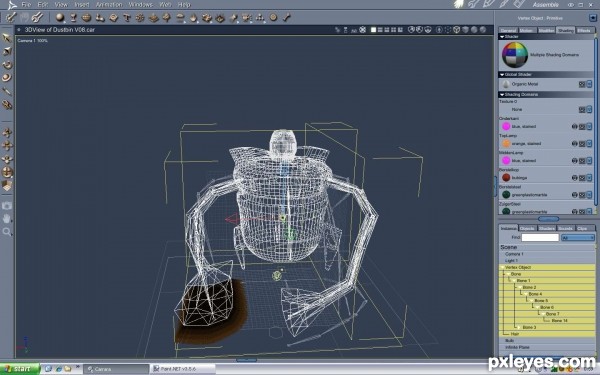Viewport: 600px width, 375px height.
Task: Open the File menu
Action: (26, 5)
